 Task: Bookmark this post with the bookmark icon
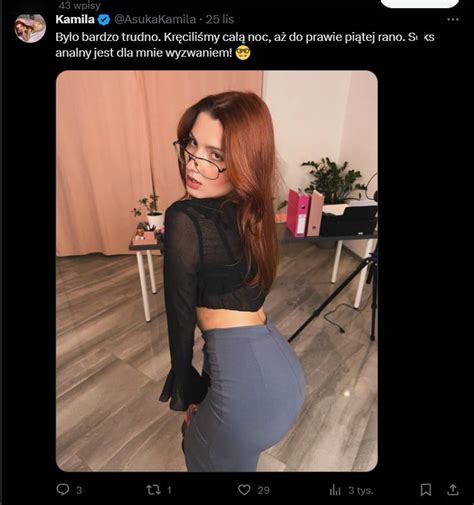426,490
